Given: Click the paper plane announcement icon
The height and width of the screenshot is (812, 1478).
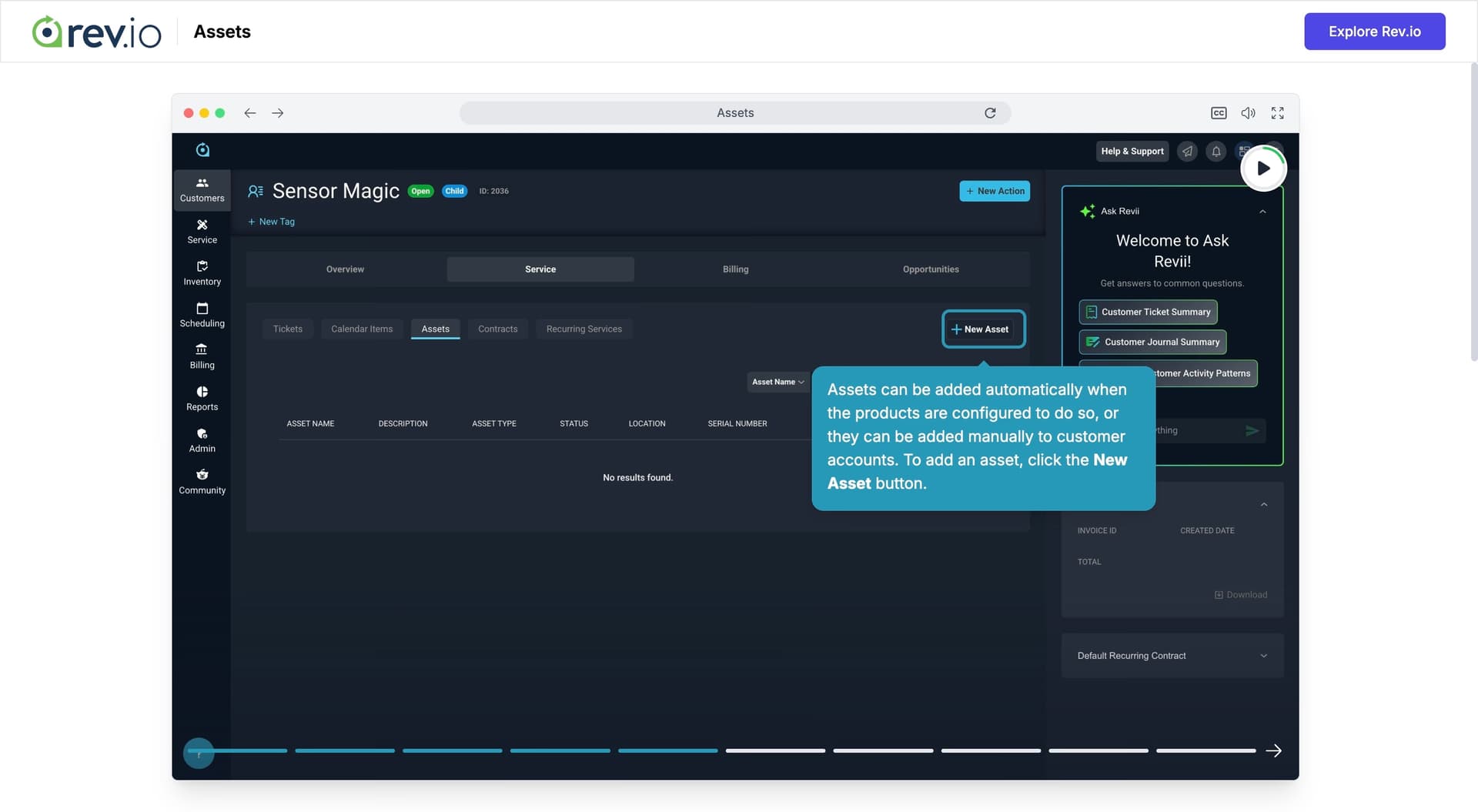Looking at the screenshot, I should tap(1187, 151).
